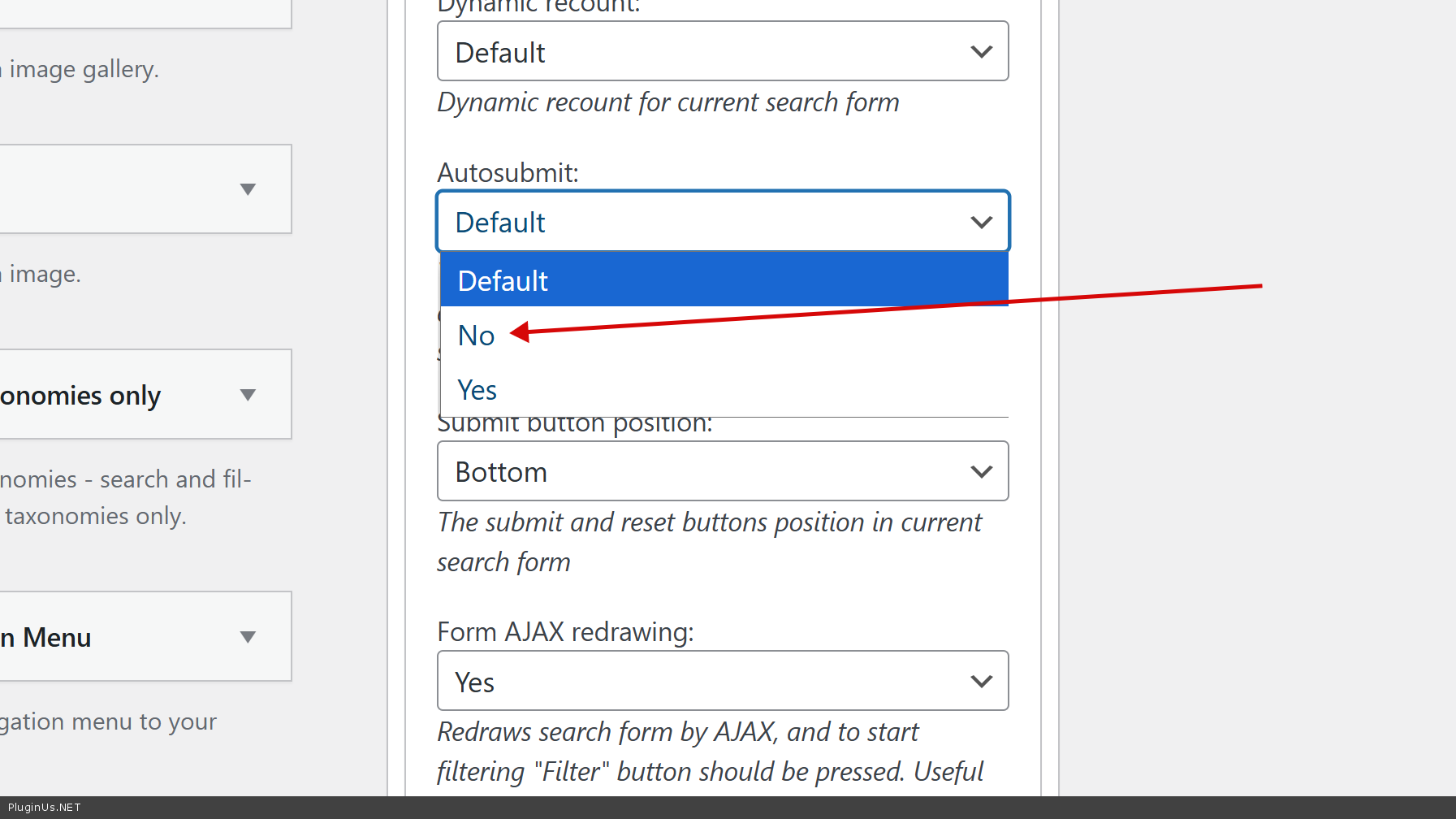Click the taxonomies only widget title
Screen dimensions: 1456x819
(x=81, y=396)
